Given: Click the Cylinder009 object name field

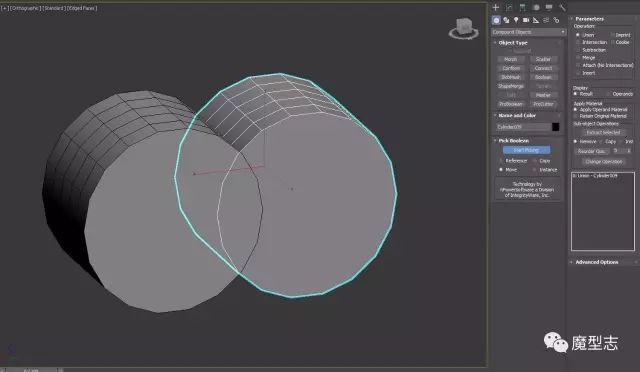Looking at the screenshot, I should click(x=523, y=127).
